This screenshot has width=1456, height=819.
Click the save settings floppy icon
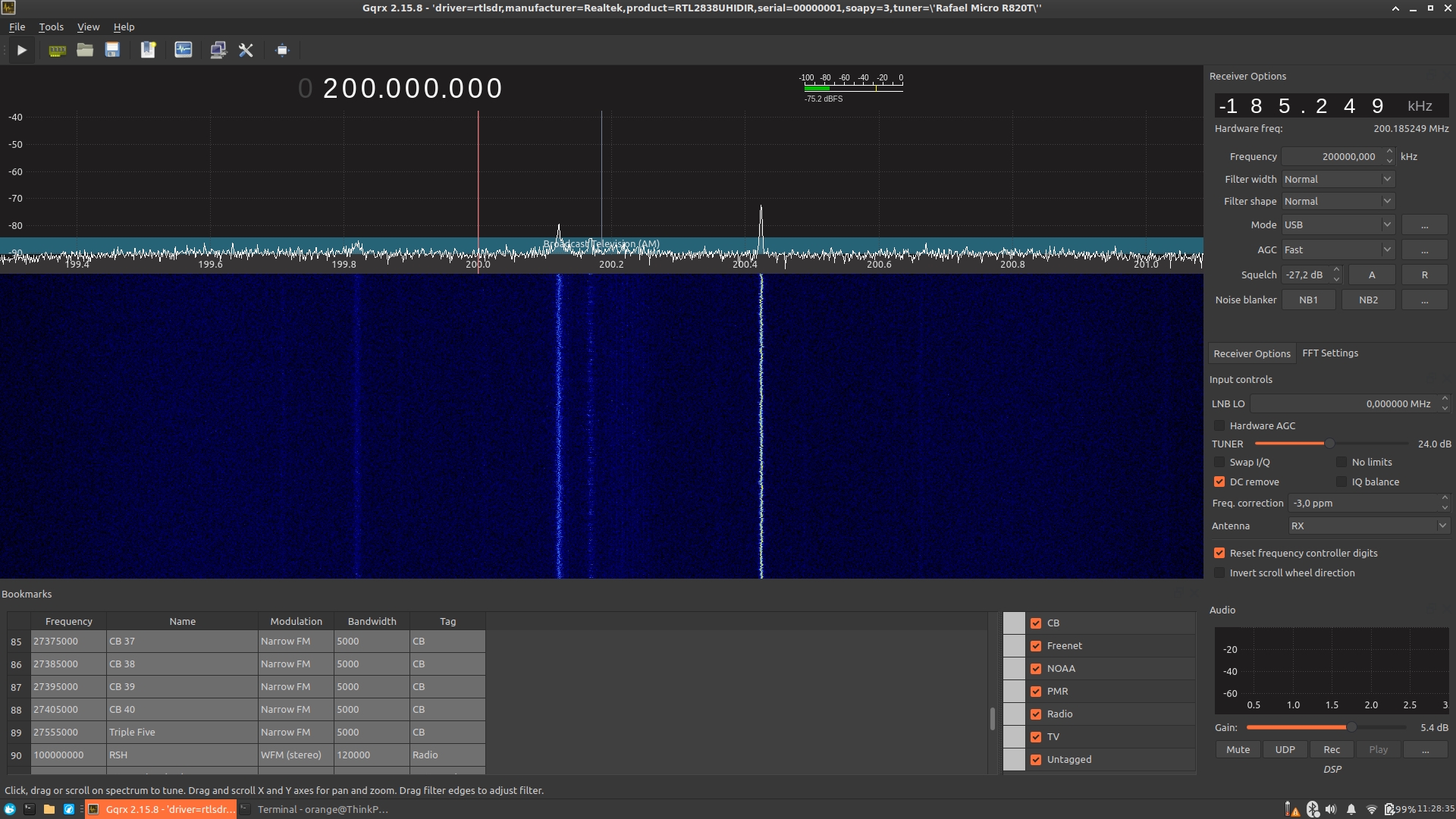coord(112,50)
